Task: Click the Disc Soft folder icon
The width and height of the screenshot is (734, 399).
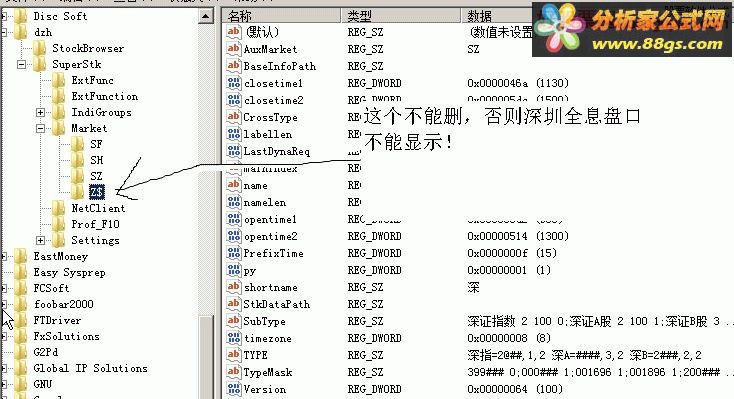Action: coord(21,16)
